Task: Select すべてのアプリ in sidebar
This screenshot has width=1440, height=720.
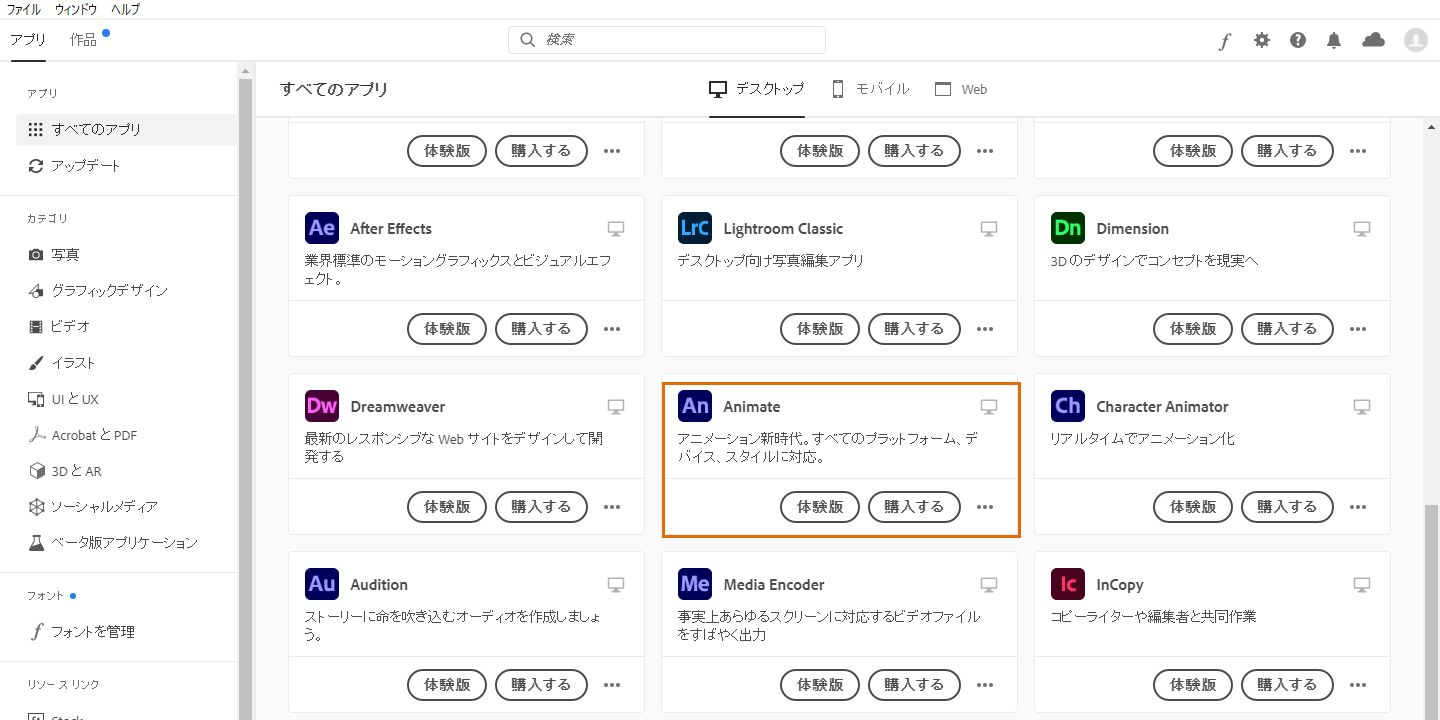Action: [x=126, y=129]
